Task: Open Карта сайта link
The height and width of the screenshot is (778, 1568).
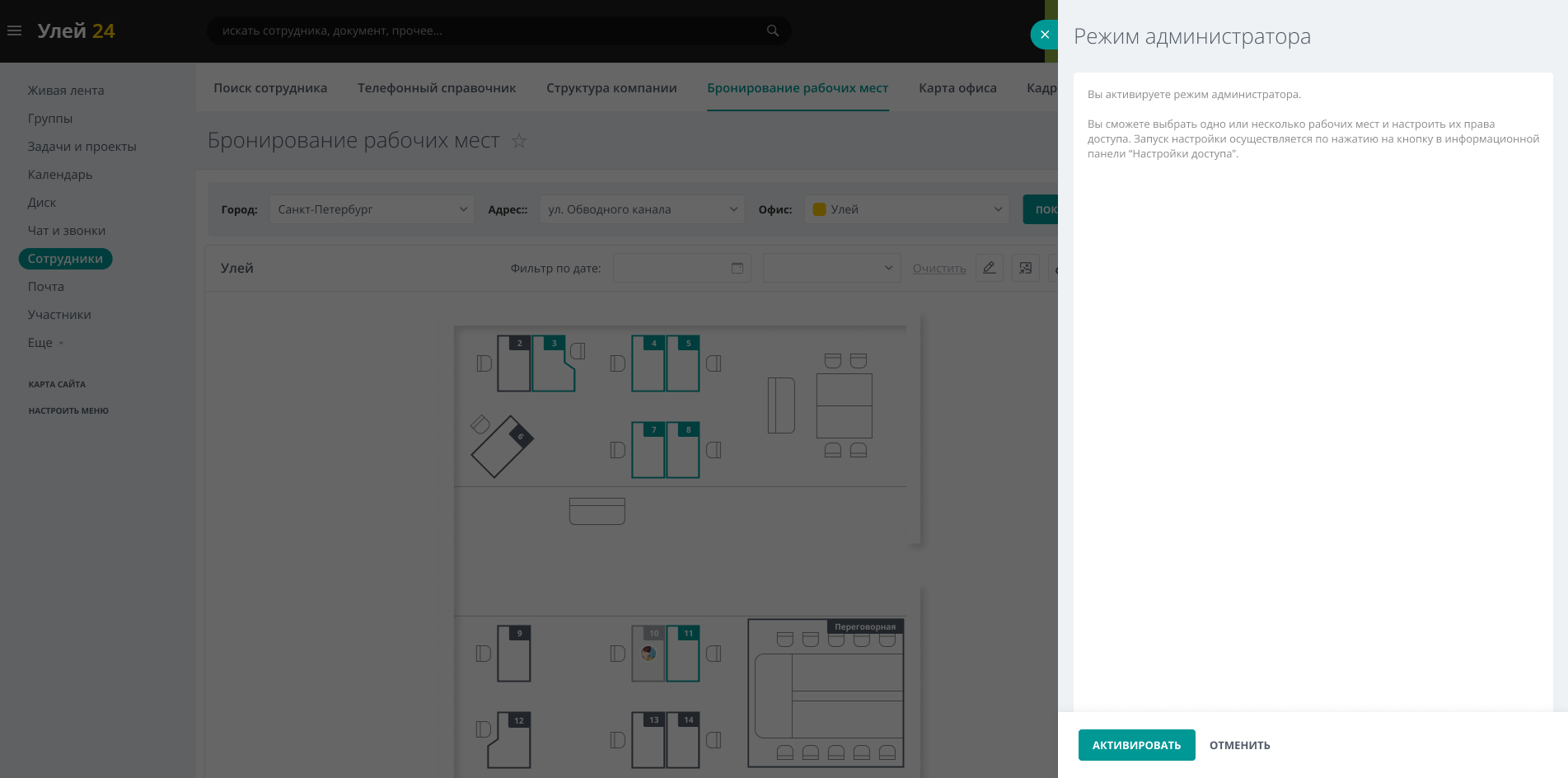Action: pos(57,385)
